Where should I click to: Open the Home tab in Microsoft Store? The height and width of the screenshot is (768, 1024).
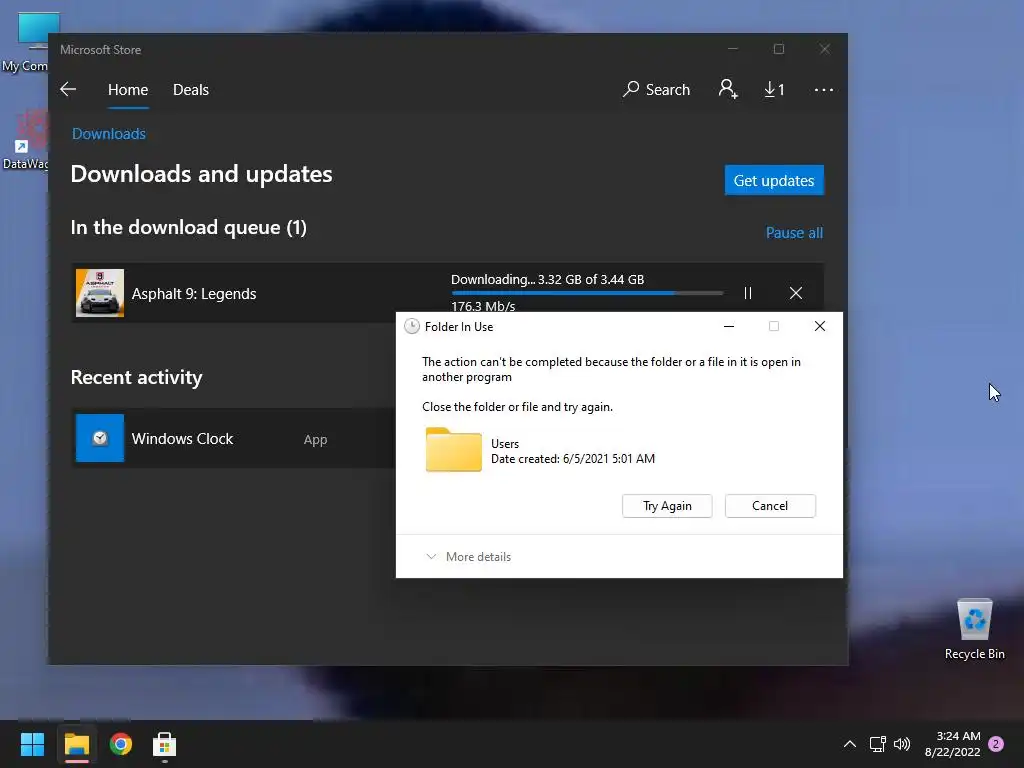[128, 90]
